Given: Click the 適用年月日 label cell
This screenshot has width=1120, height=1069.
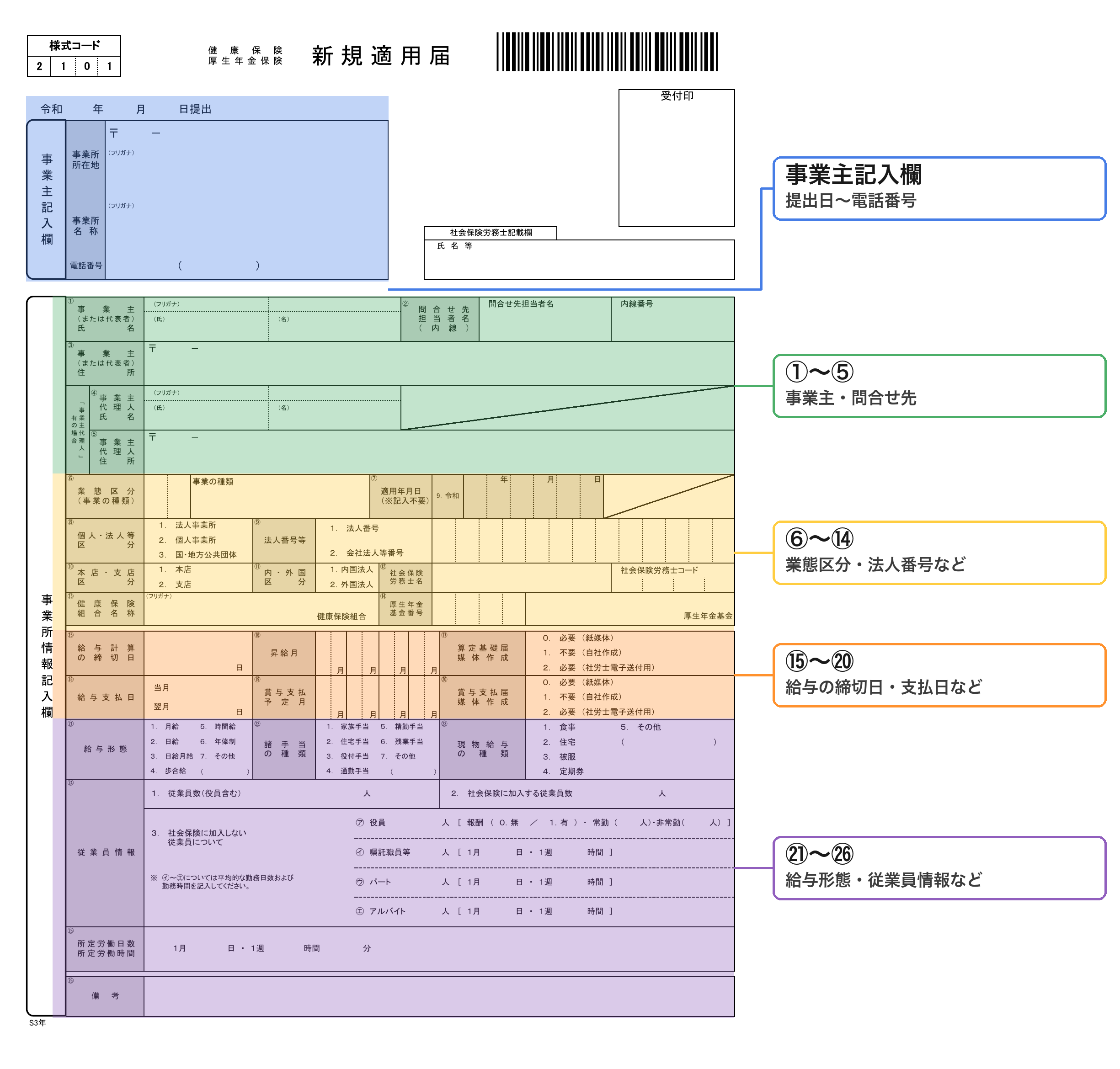Looking at the screenshot, I should coord(401,496).
